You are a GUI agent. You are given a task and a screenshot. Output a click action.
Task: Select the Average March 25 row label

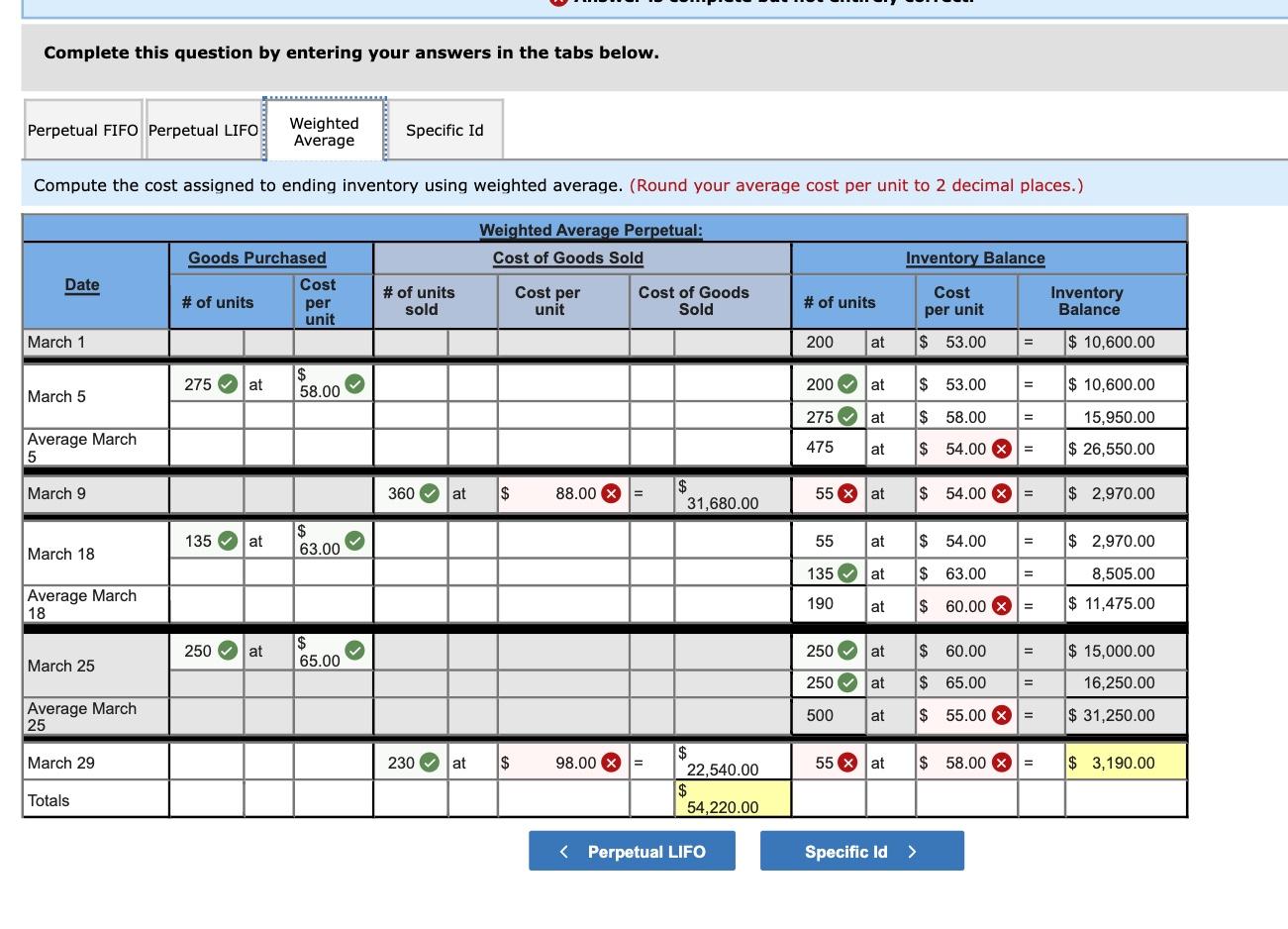pos(82,716)
